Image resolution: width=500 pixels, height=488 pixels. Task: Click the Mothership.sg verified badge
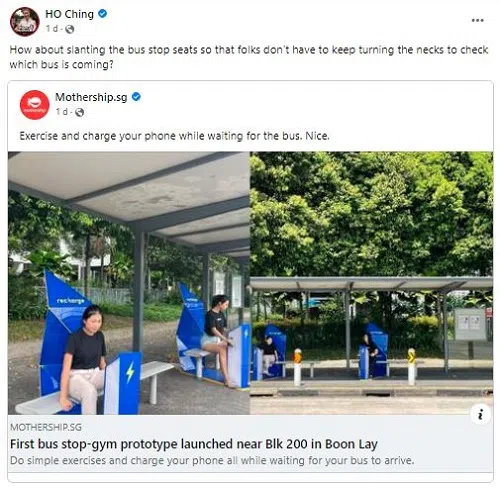pyautogui.click(x=136, y=97)
